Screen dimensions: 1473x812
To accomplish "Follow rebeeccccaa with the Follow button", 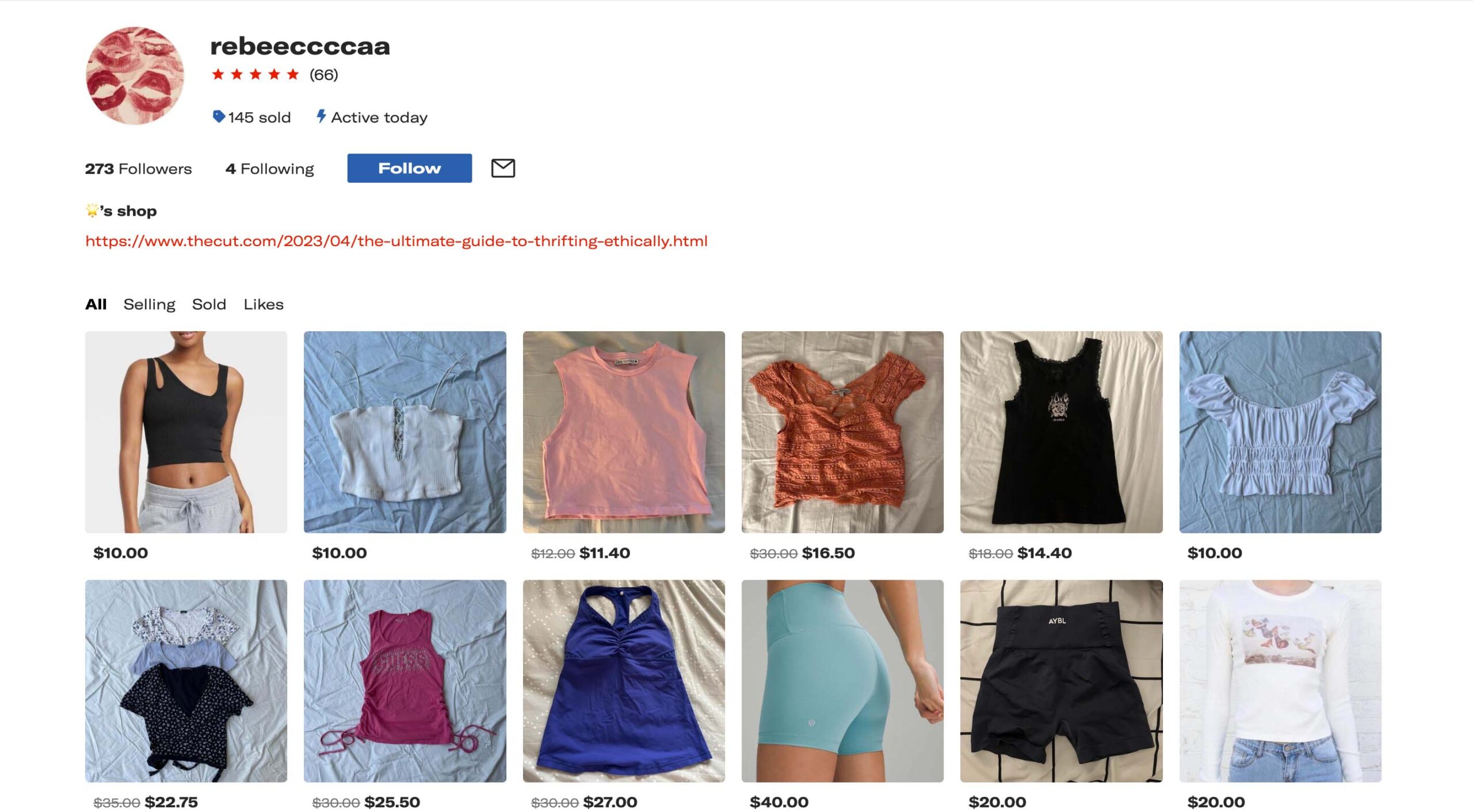I will [x=410, y=168].
